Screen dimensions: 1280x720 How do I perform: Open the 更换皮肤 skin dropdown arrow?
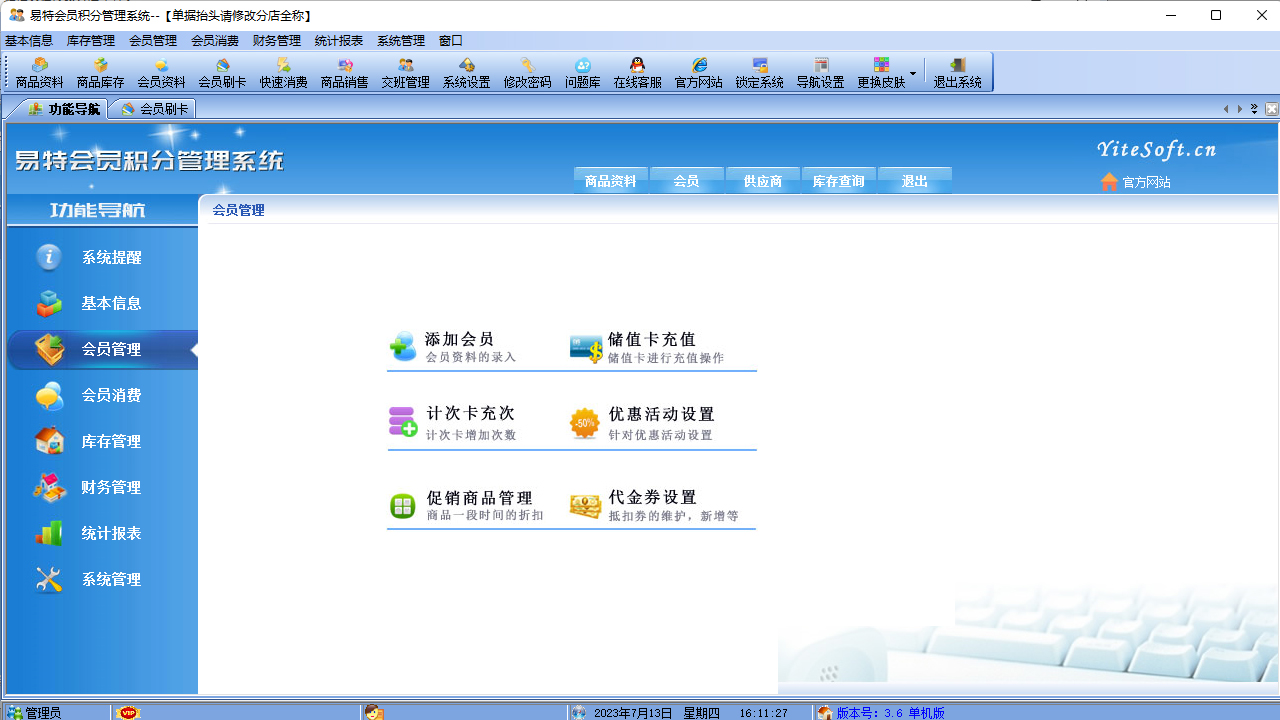(x=913, y=73)
